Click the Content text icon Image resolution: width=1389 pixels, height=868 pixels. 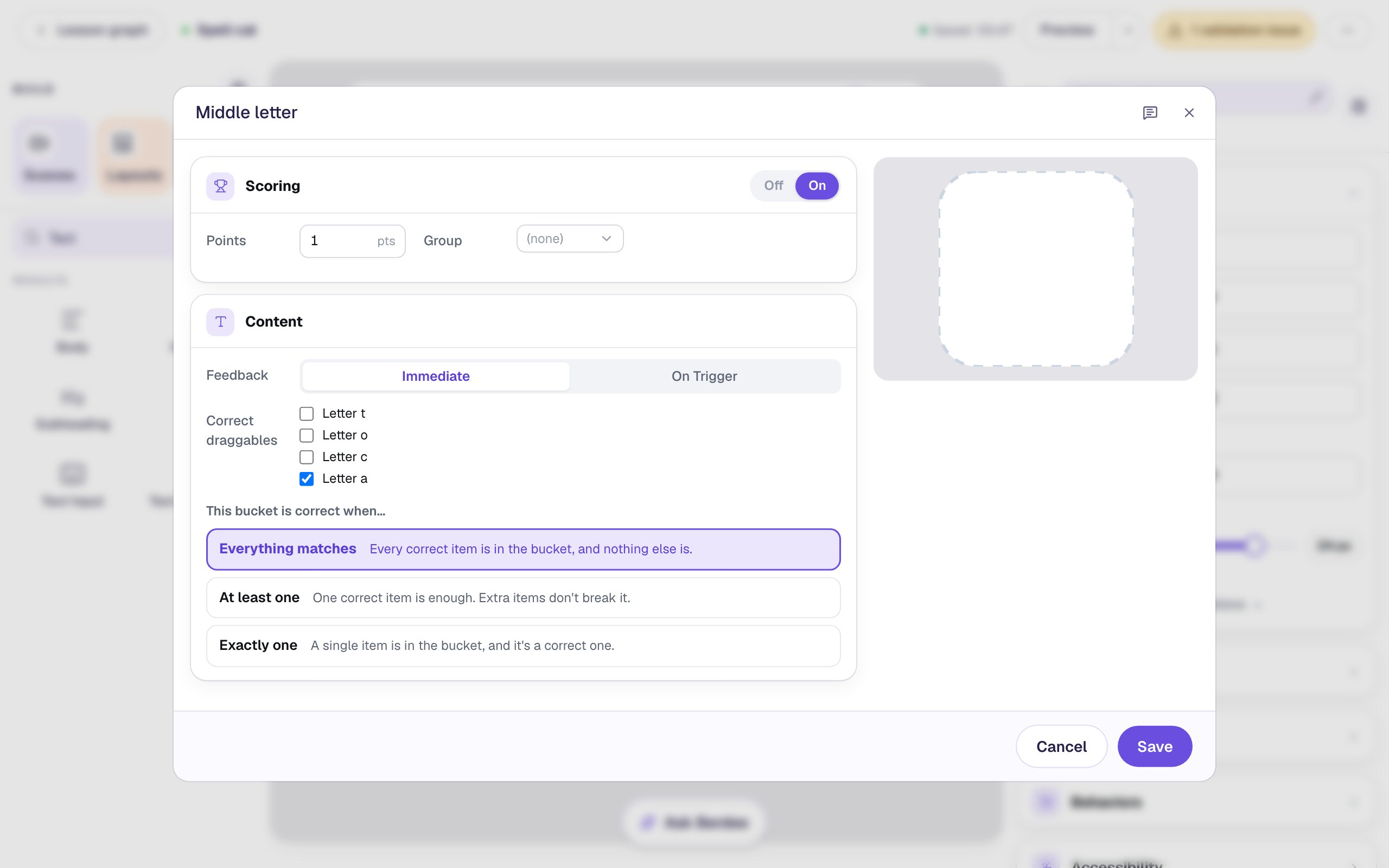220,322
